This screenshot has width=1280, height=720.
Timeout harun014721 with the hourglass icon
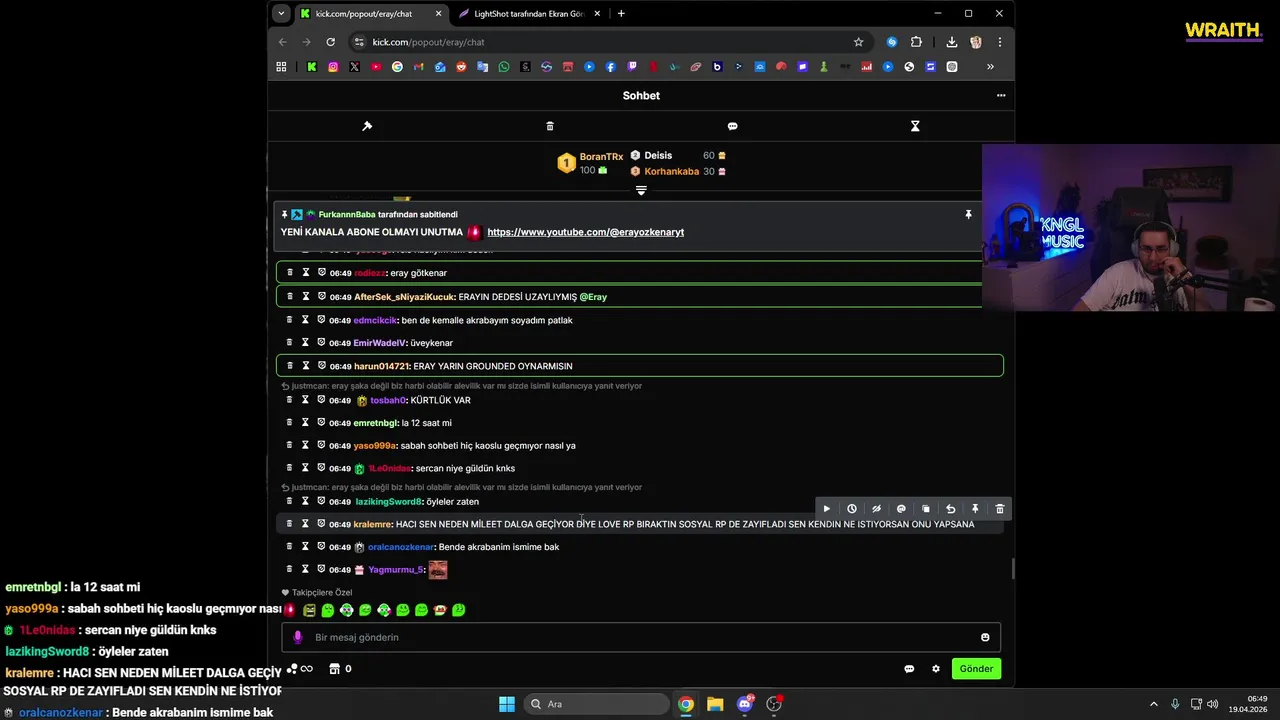(x=305, y=365)
